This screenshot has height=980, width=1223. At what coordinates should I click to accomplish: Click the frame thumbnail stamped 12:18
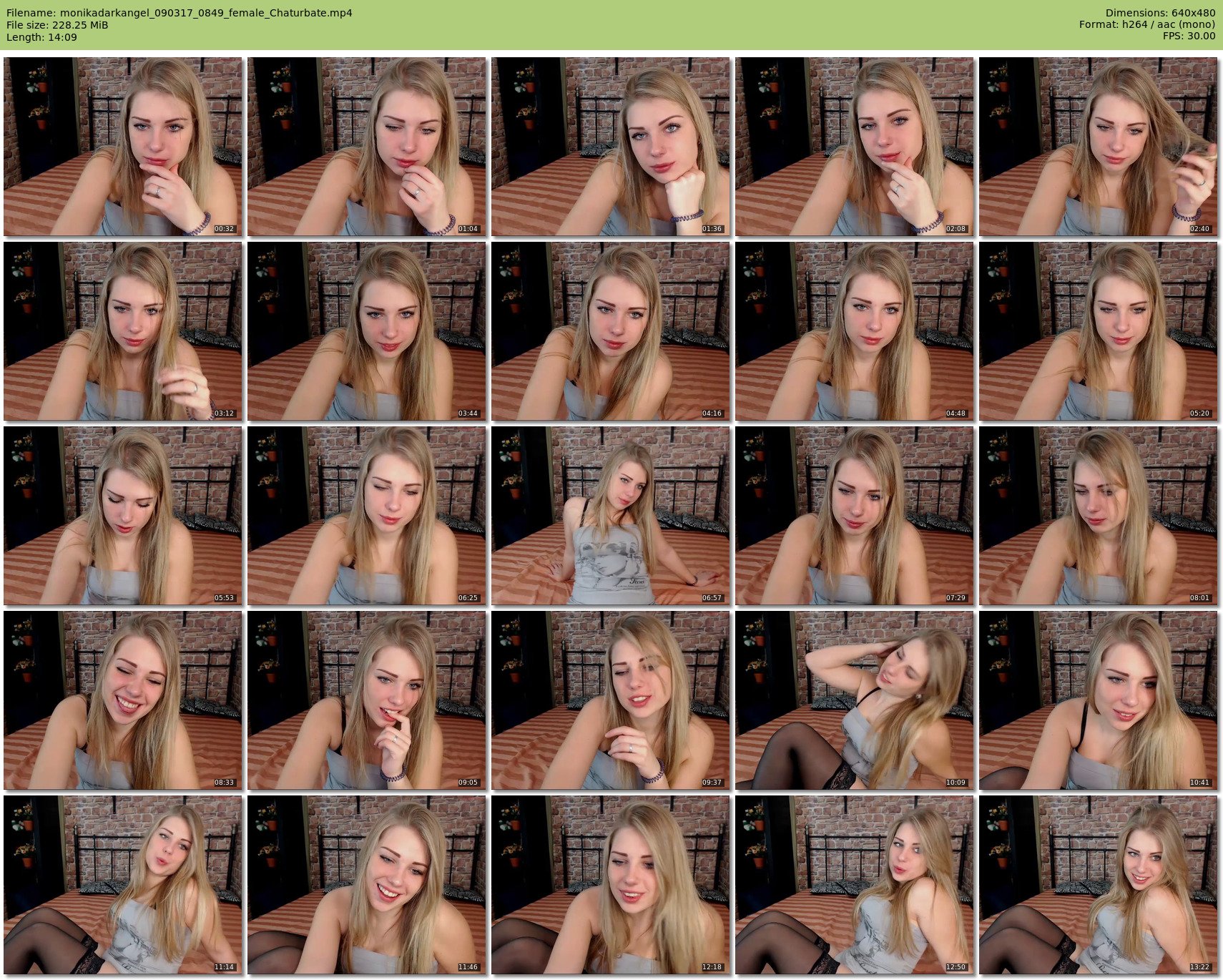tap(611, 885)
